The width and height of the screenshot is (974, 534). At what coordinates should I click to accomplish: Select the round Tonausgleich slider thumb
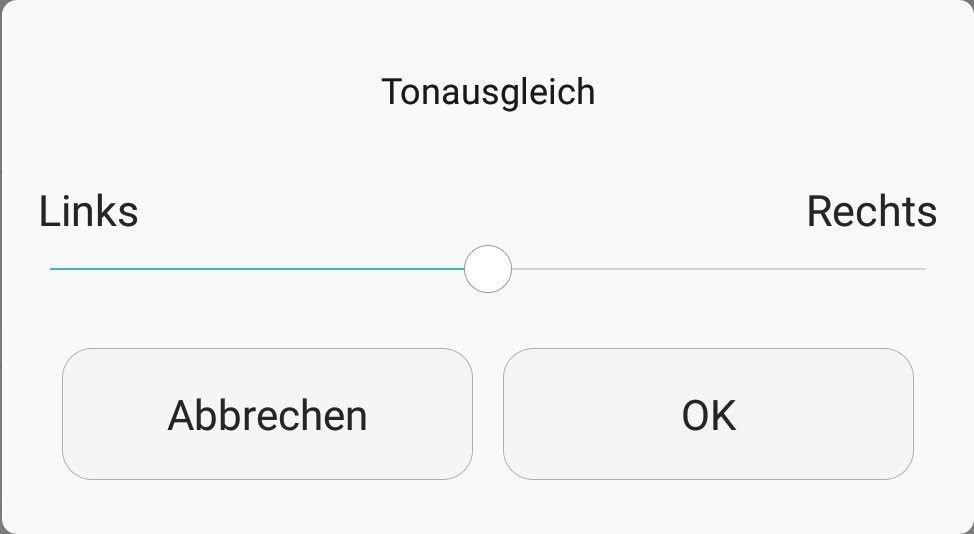[x=488, y=269]
